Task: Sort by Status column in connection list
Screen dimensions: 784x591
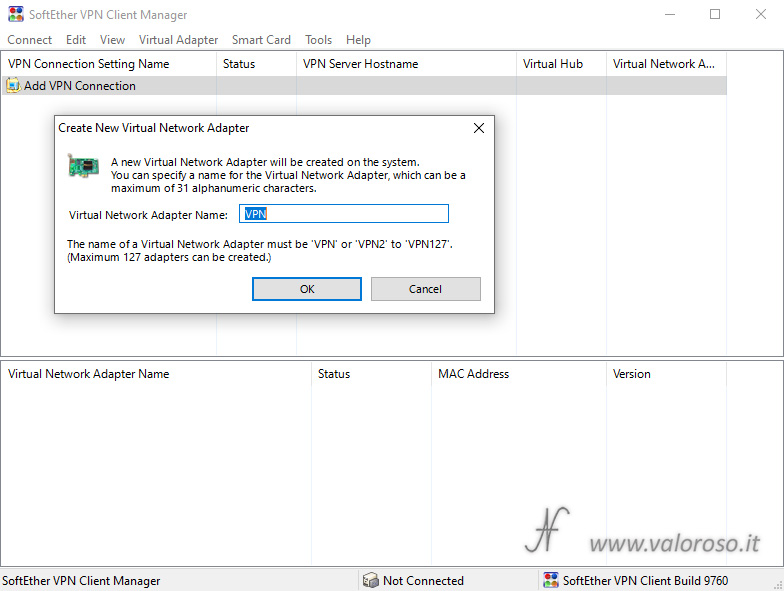Action: coord(256,64)
